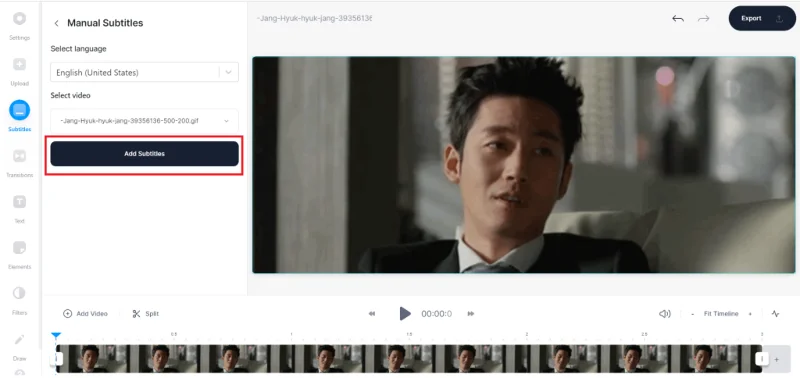
Task: Open the Transitions sidebar panel
Action: click(x=19, y=162)
